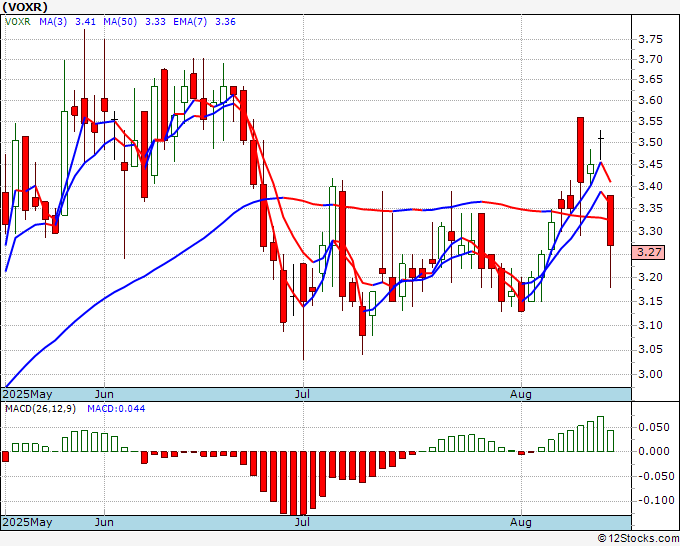Image resolution: width=680 pixels, height=546 pixels.
Task: Click the 3.15 price axis label
Action: pyautogui.click(x=651, y=301)
